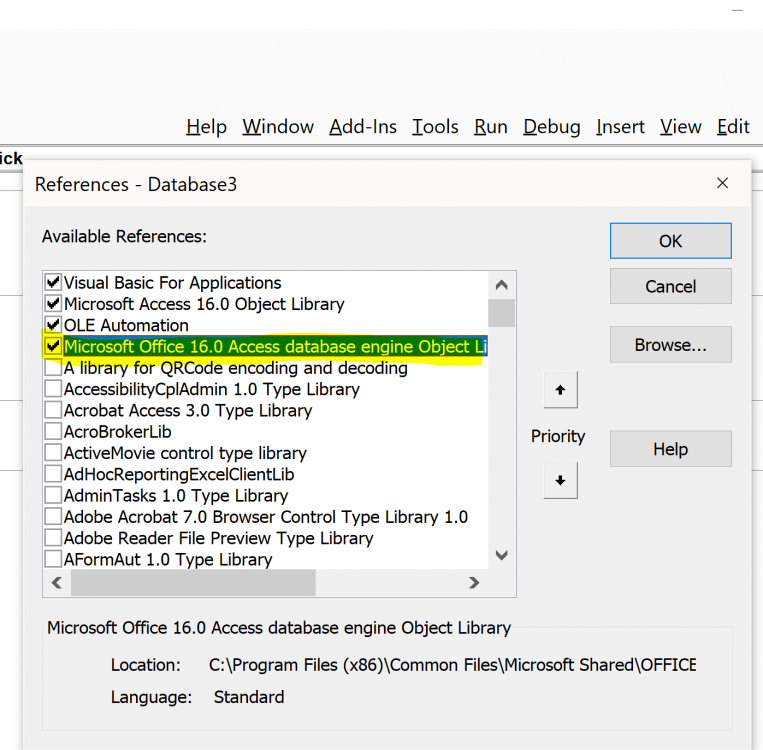Viewport: 763px width, 750px height.
Task: Check Acrobat Access 3.0 Type Library
Action: point(53,410)
